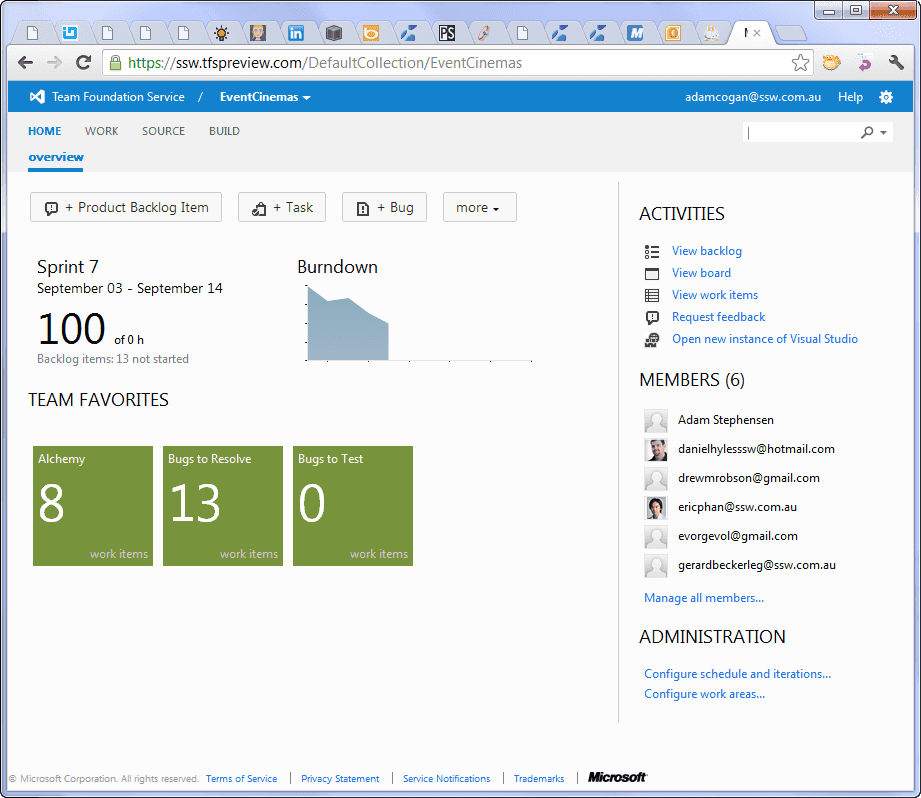This screenshot has height=798, width=921.
Task: Click the settings gear icon in header
Action: click(885, 97)
